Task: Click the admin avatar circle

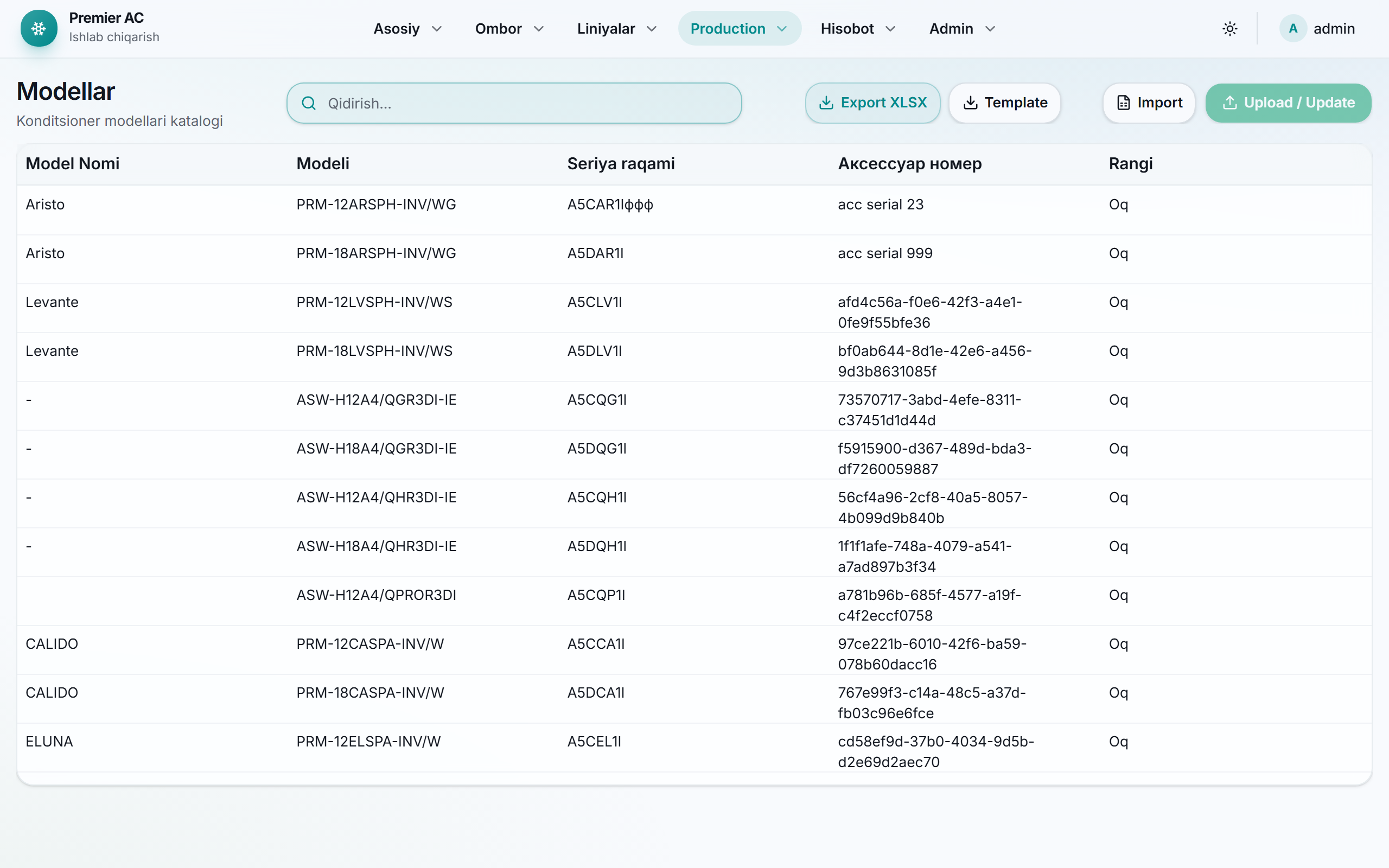Action: click(x=1293, y=29)
